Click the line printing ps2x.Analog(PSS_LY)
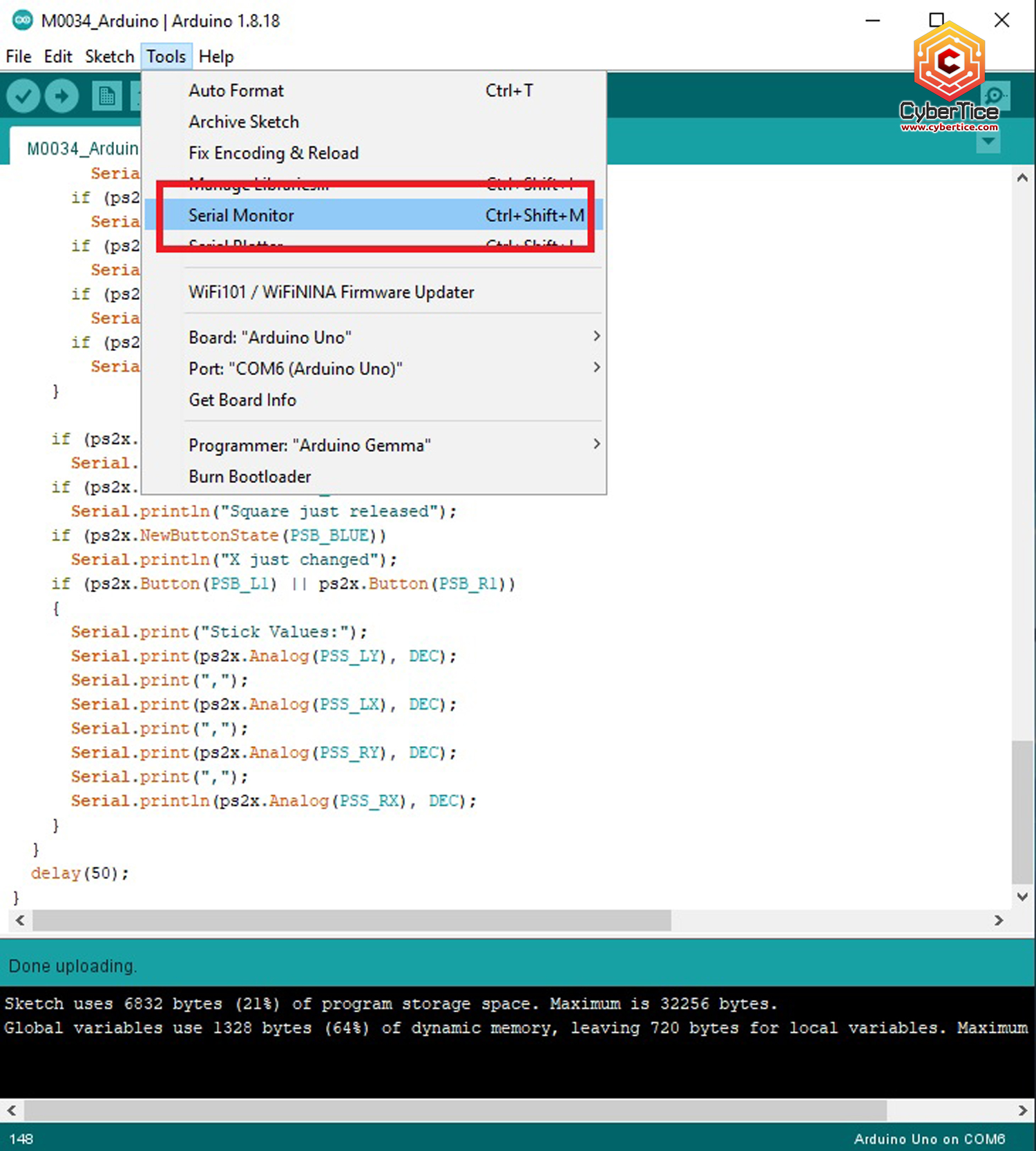Viewport: 1036px width, 1151px height. (x=263, y=656)
